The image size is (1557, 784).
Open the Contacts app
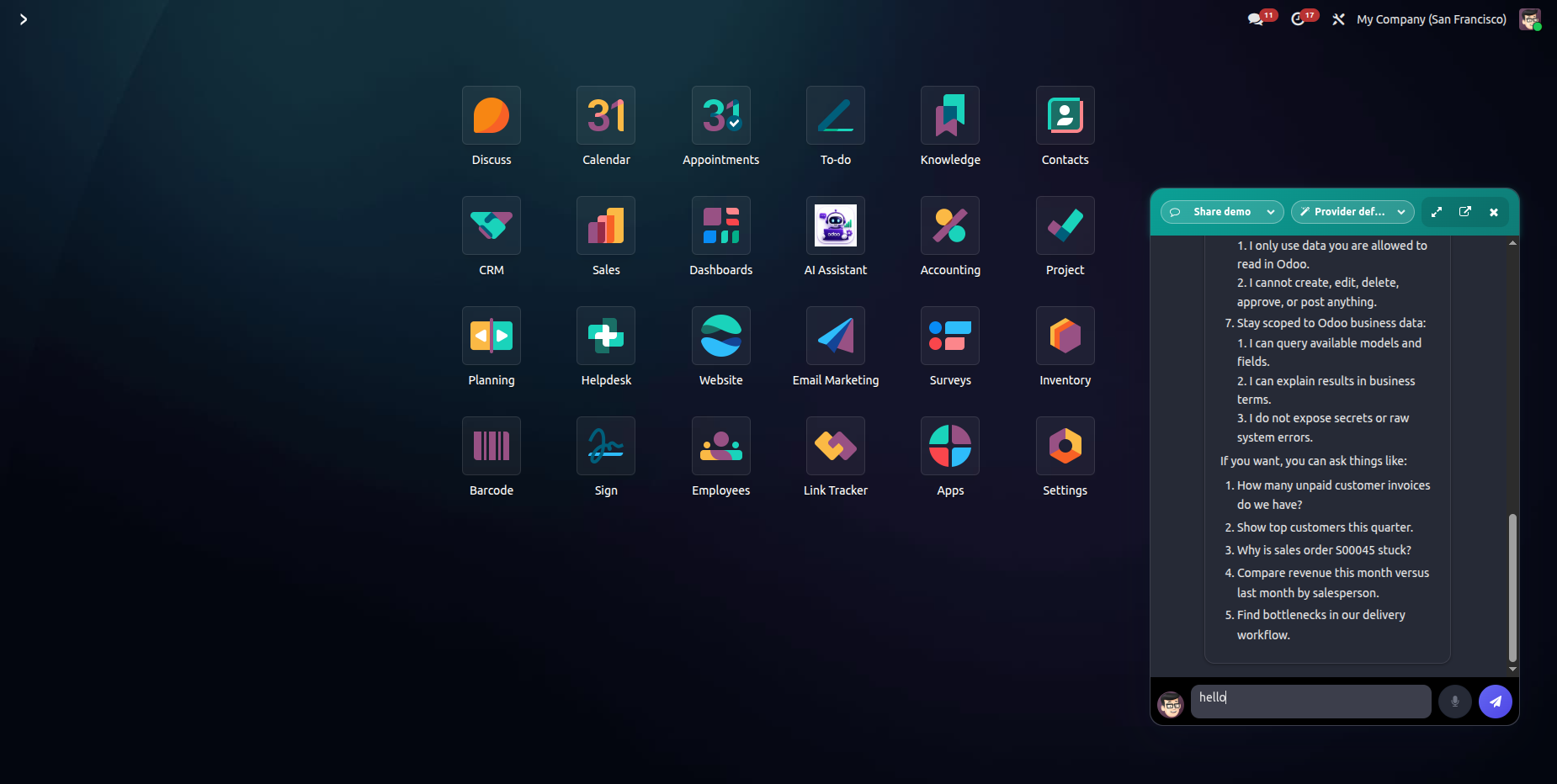tap(1065, 115)
